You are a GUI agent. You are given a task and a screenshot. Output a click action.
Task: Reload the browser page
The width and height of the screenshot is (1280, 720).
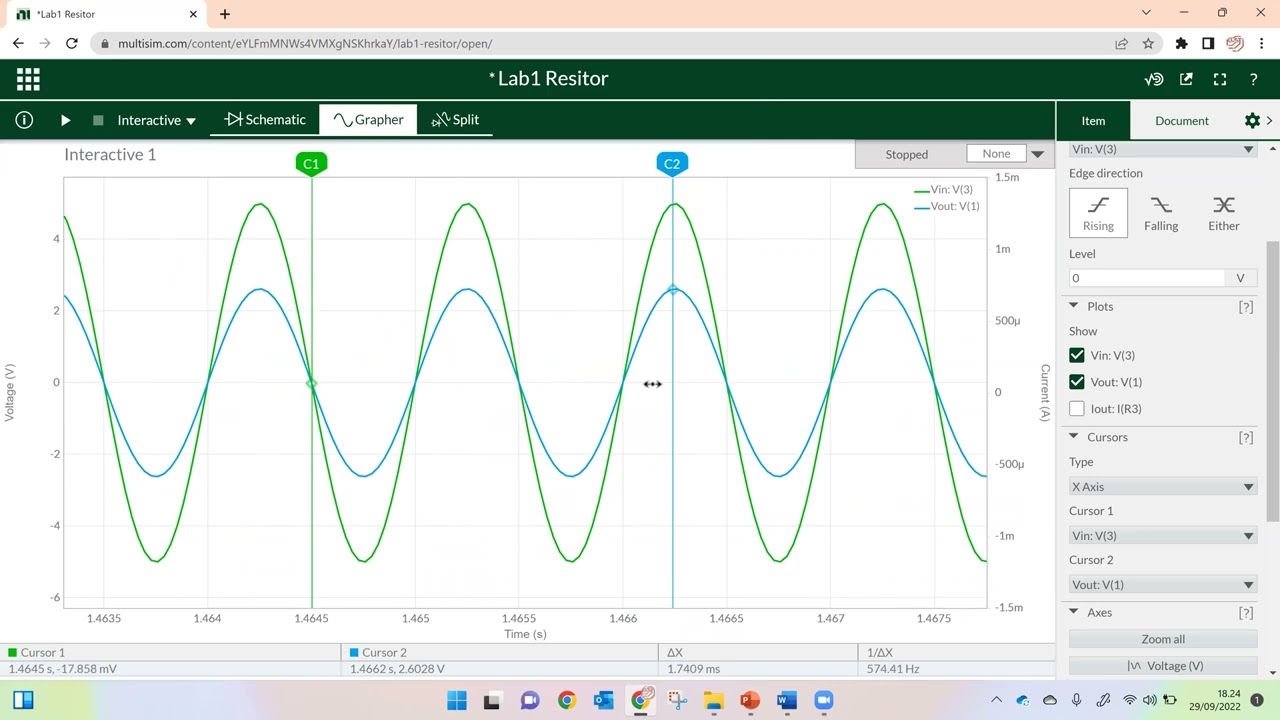71,43
